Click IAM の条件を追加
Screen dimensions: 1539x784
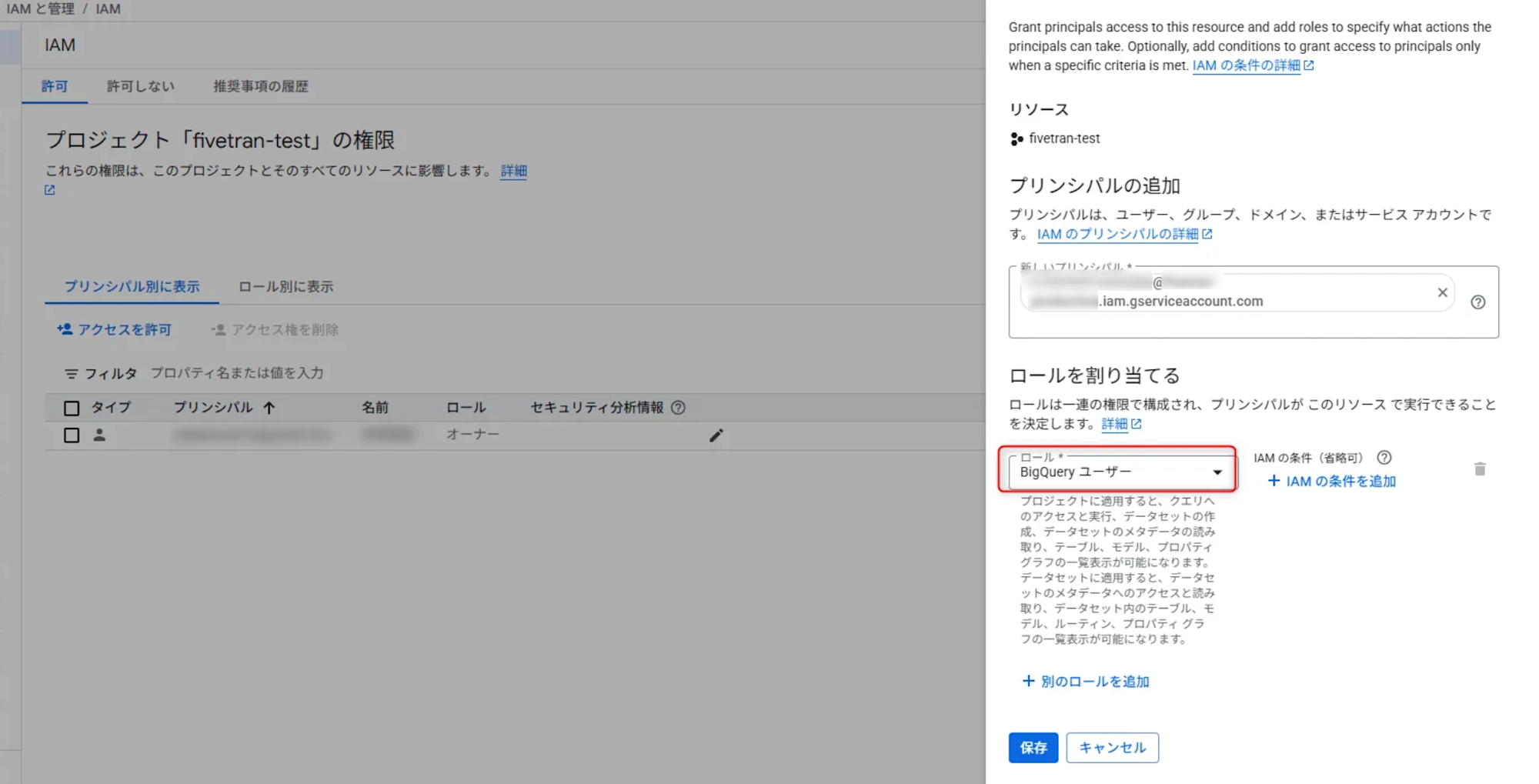point(1331,481)
